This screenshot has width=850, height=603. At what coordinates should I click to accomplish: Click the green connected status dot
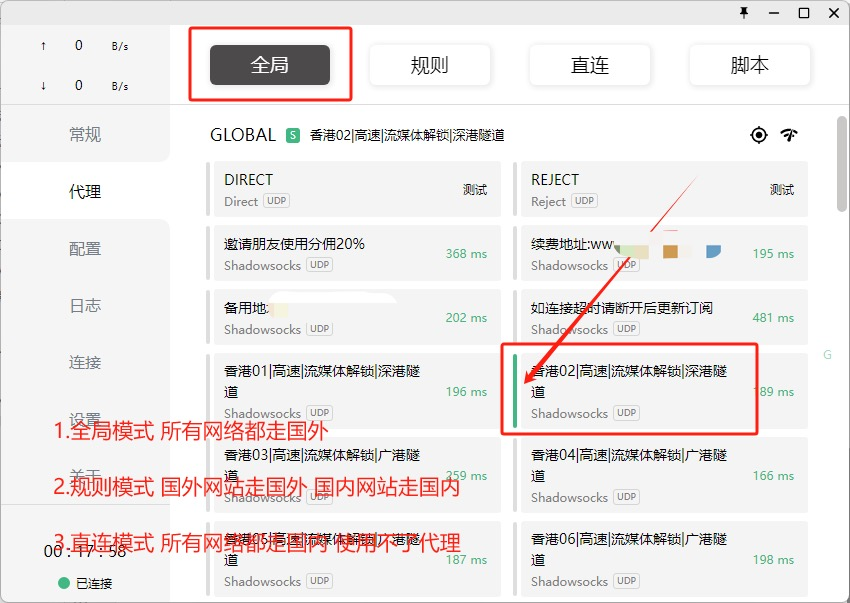(x=64, y=583)
